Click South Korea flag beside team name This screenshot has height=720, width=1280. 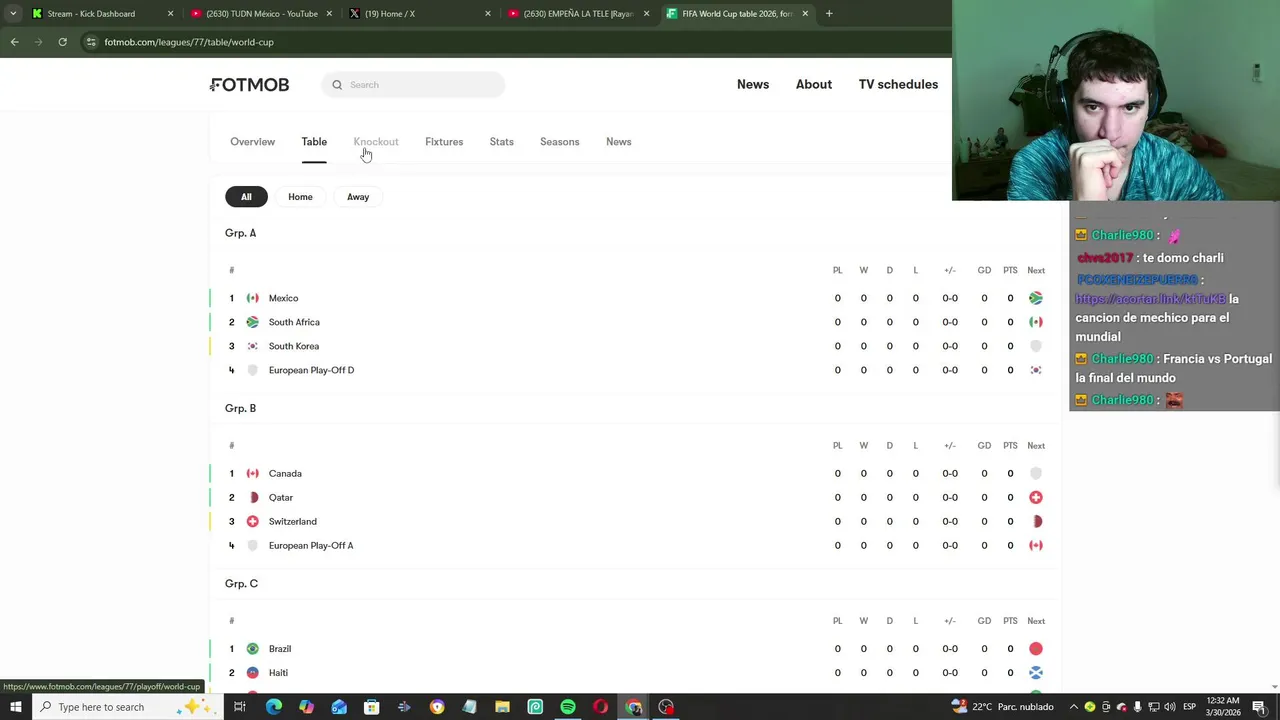(x=252, y=346)
